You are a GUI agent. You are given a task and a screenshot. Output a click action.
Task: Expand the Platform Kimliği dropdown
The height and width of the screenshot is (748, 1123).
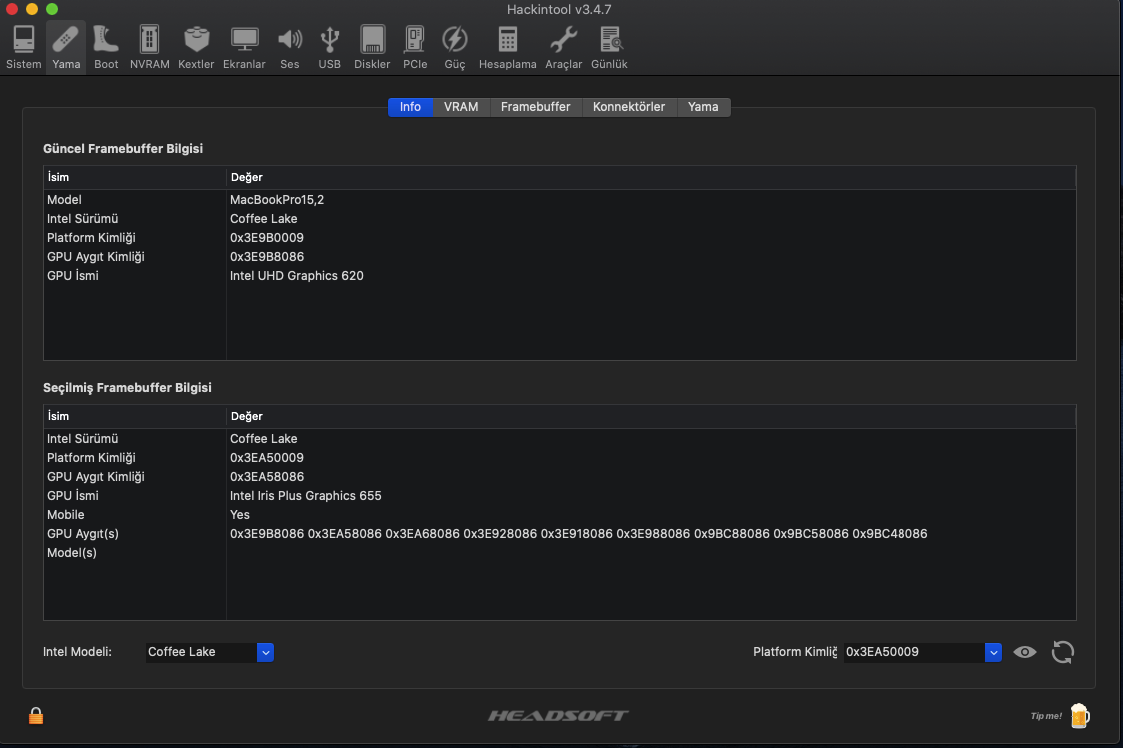[993, 651]
